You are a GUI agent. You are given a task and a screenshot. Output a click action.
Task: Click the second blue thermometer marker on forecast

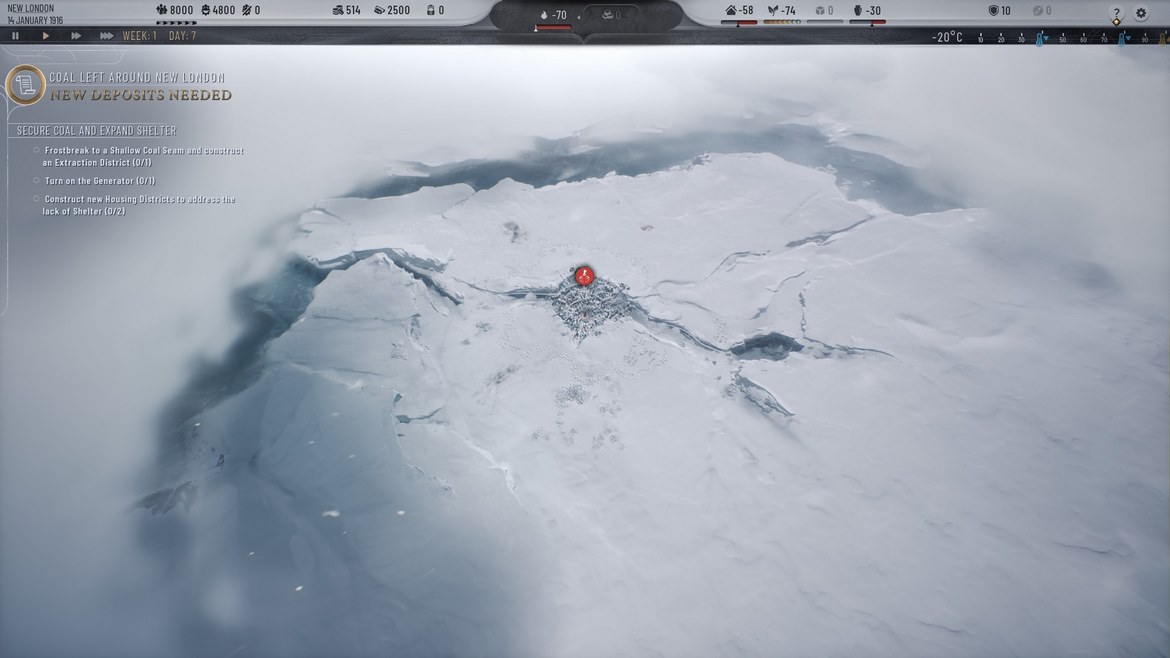click(x=1121, y=39)
